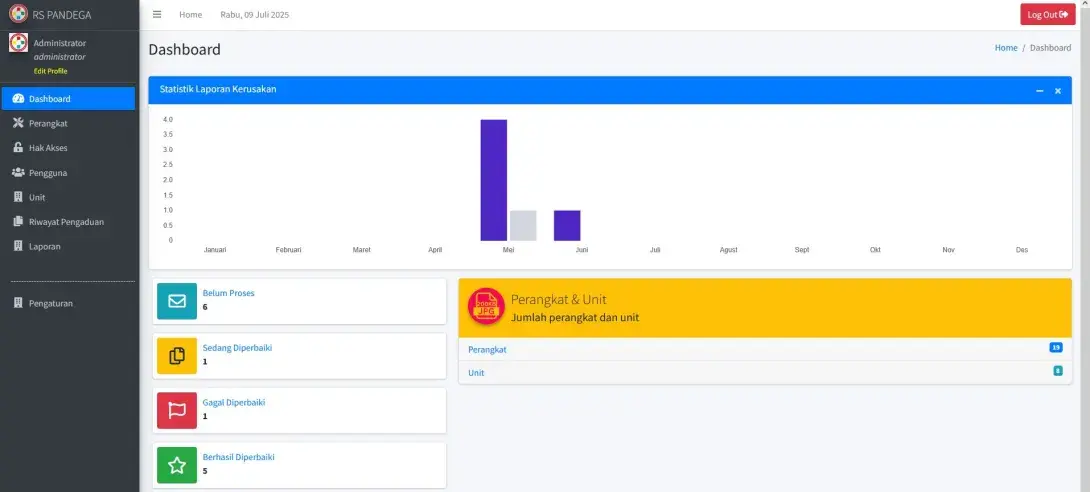
Task: Click the Home breadcrumb link
Action: tap(1006, 48)
